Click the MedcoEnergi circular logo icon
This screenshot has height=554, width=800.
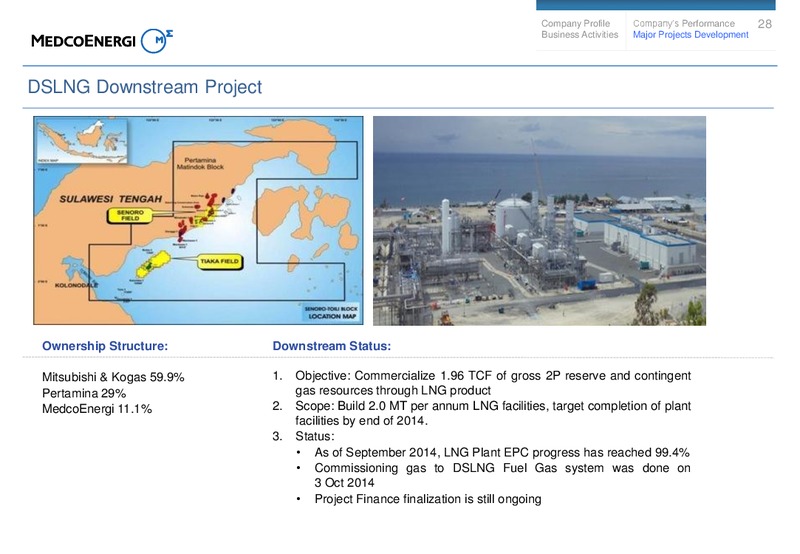pyautogui.click(x=157, y=41)
